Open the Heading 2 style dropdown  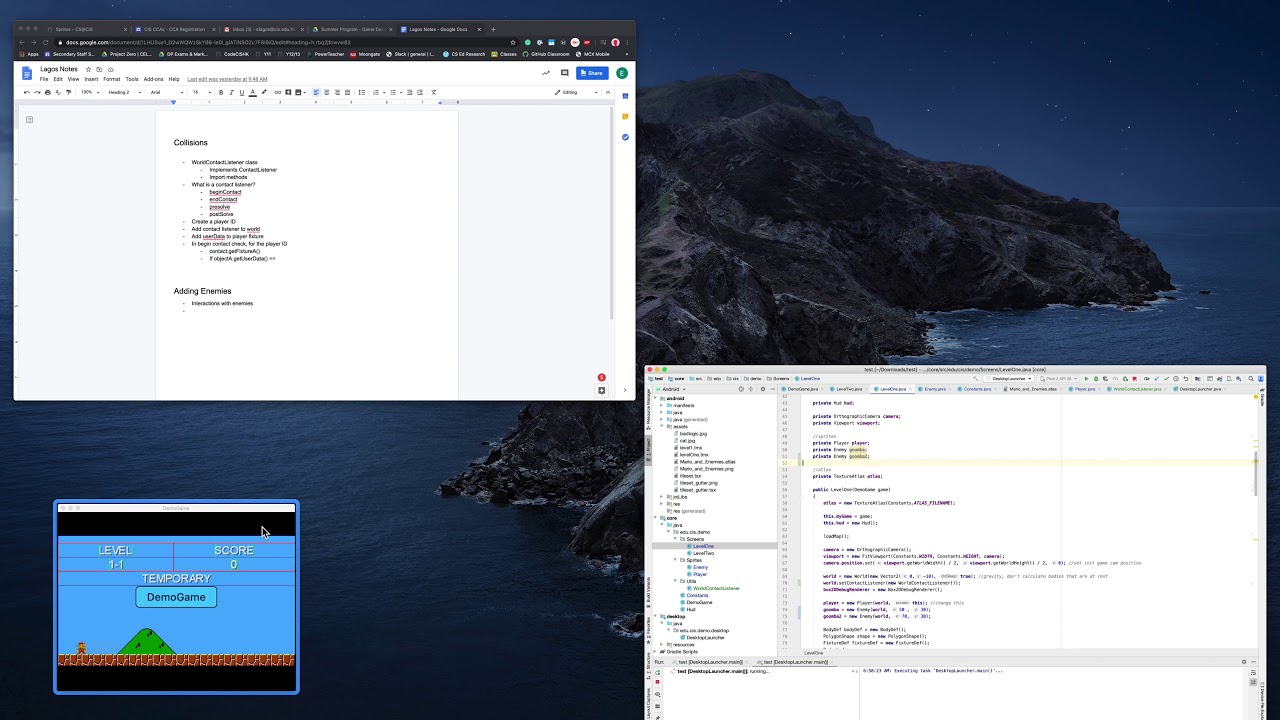click(124, 92)
